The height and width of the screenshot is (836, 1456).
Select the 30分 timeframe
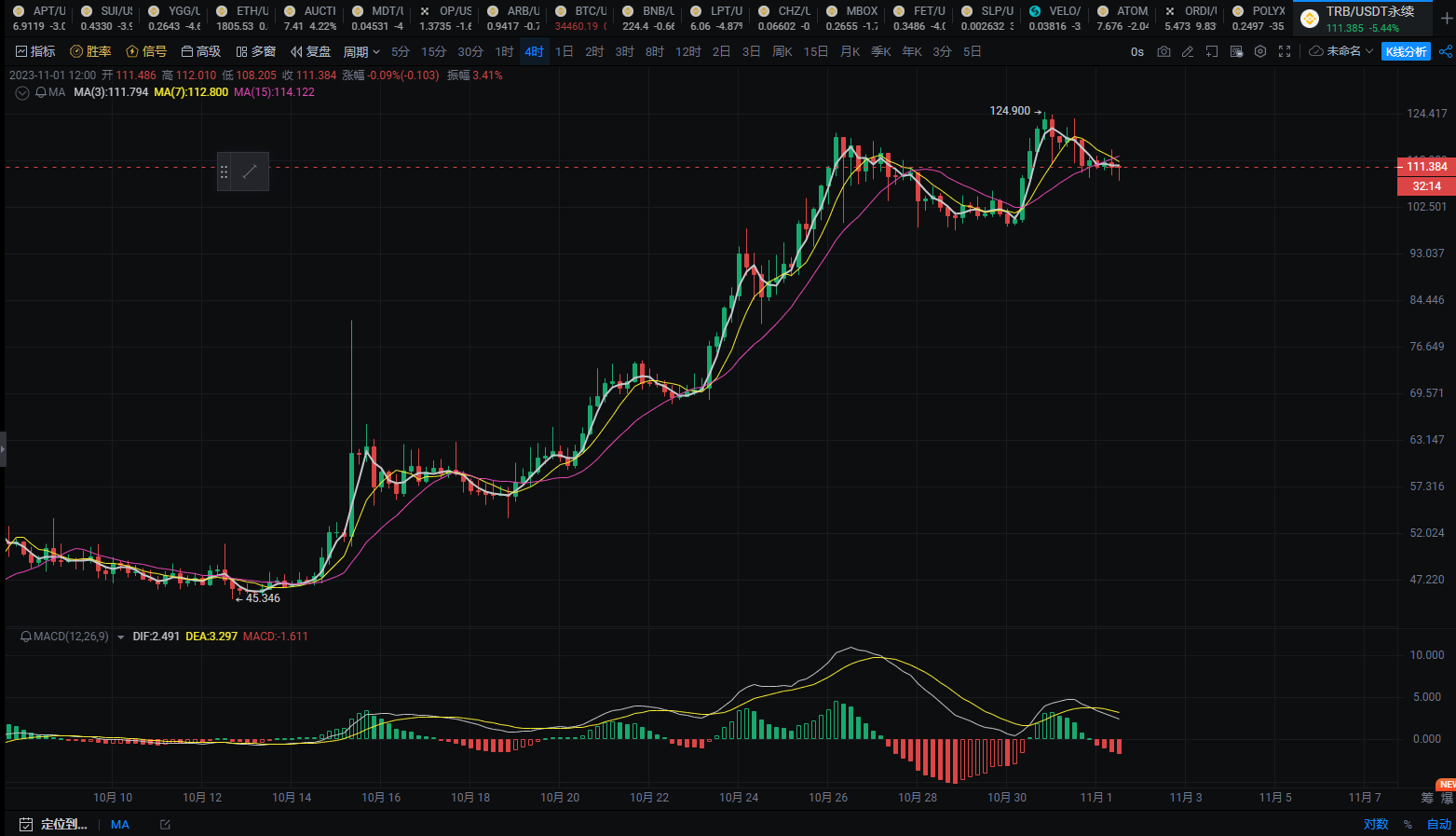[470, 51]
